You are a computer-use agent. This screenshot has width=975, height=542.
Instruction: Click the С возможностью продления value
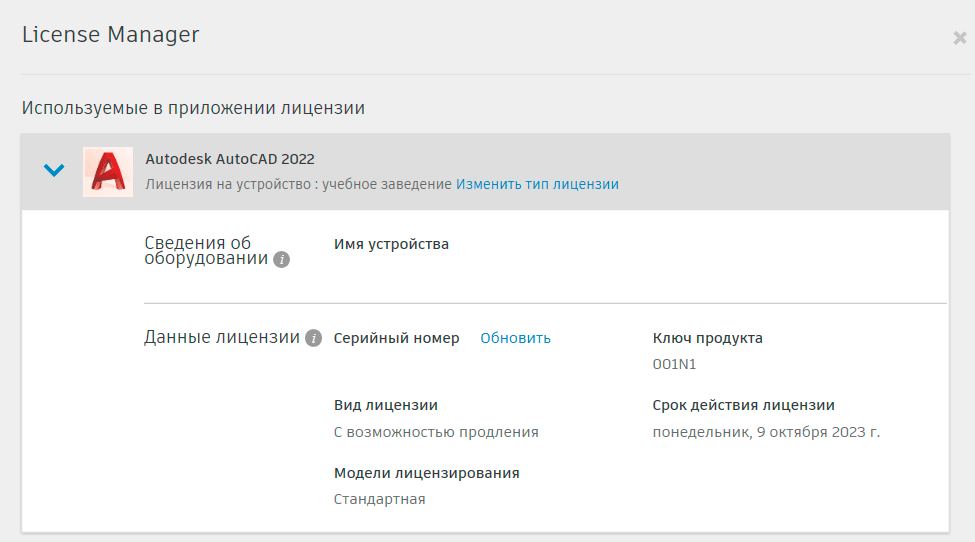[436, 432]
